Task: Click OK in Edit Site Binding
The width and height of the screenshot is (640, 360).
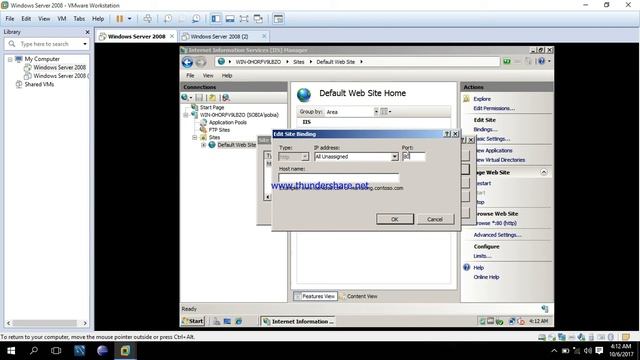Action: (x=395, y=219)
